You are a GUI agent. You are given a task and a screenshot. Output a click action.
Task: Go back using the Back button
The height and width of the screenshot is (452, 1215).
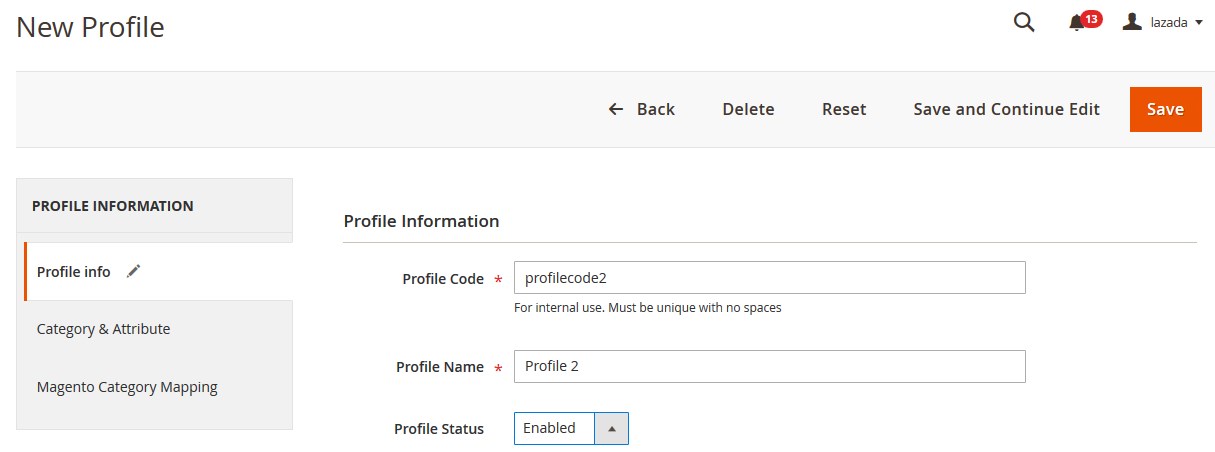[642, 109]
